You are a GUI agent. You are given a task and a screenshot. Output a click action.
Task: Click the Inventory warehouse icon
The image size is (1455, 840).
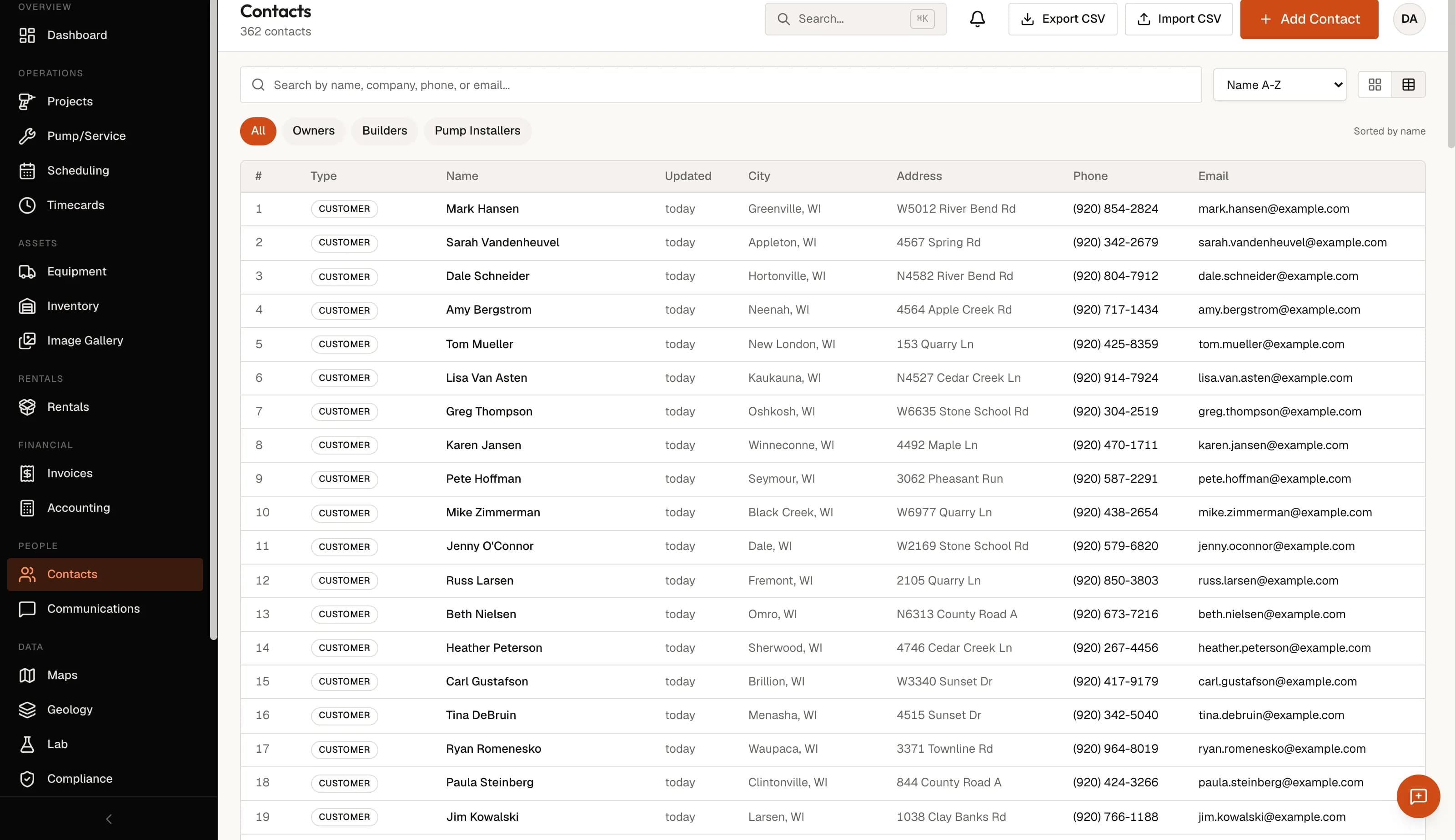tap(27, 306)
